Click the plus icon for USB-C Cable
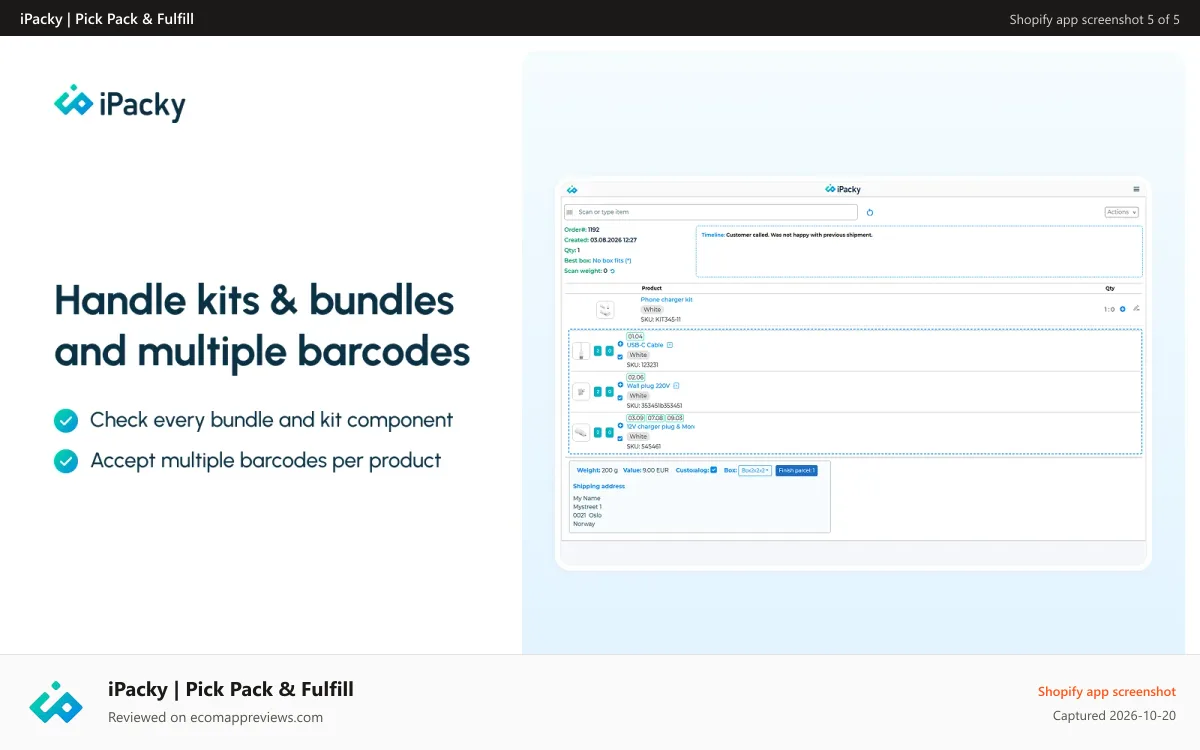1200x750 pixels. [620, 344]
